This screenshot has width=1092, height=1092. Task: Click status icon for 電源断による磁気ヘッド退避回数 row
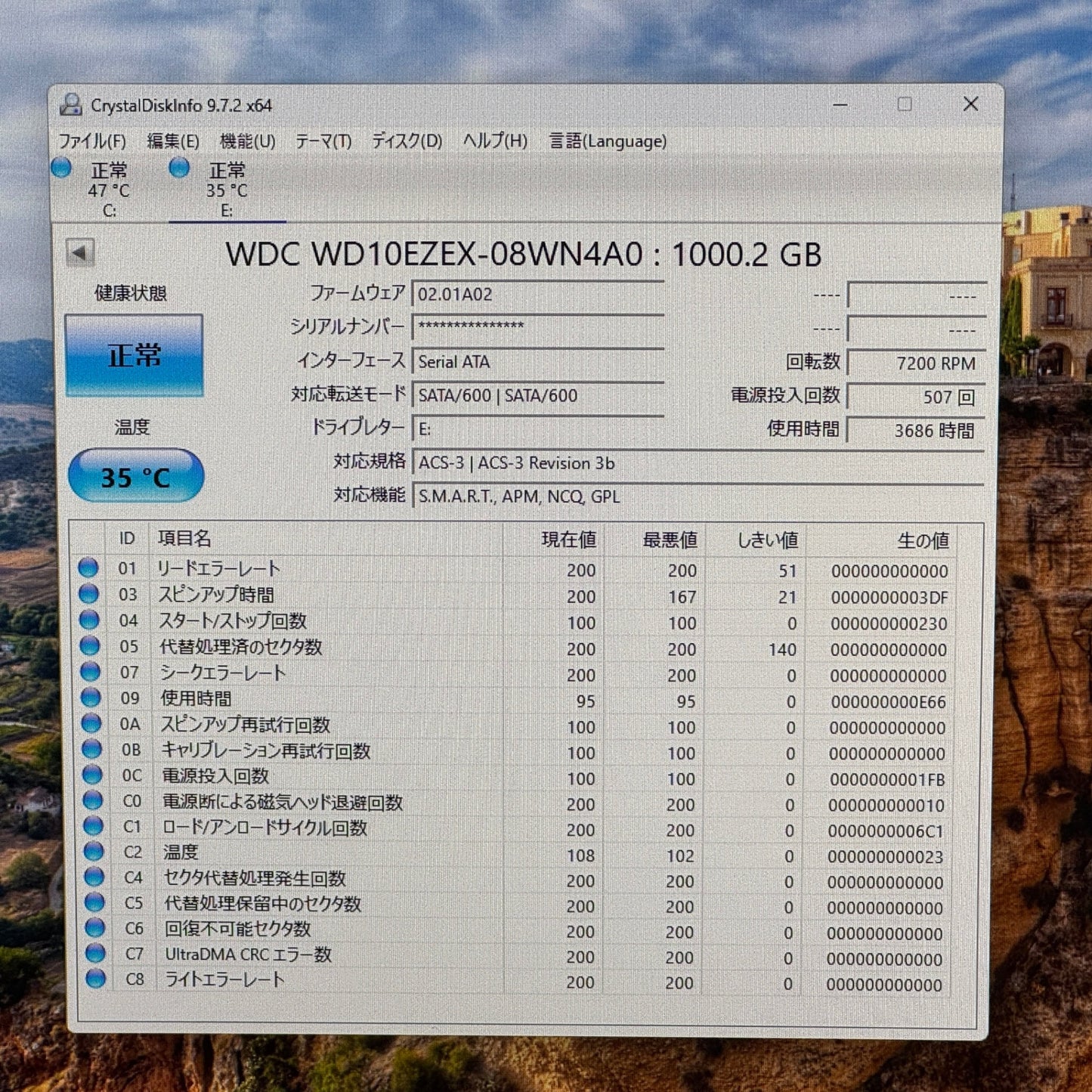click(93, 800)
